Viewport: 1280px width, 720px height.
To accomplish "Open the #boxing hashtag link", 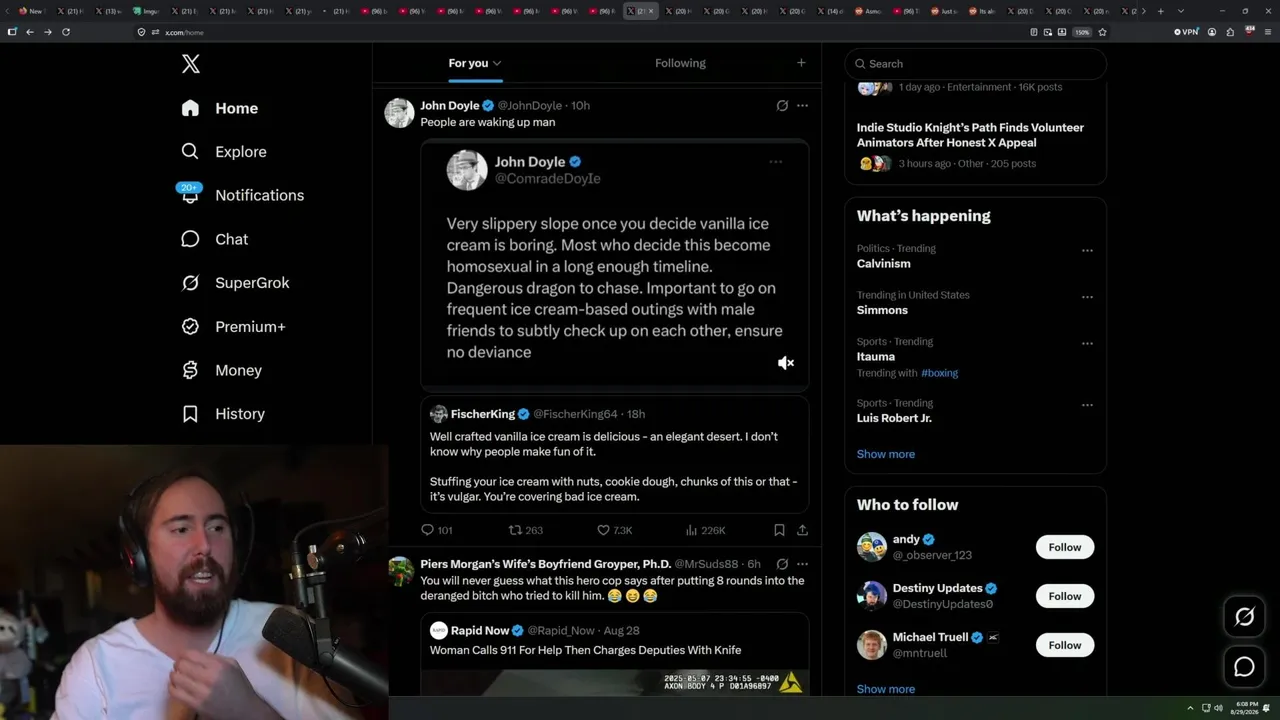I will [x=939, y=373].
